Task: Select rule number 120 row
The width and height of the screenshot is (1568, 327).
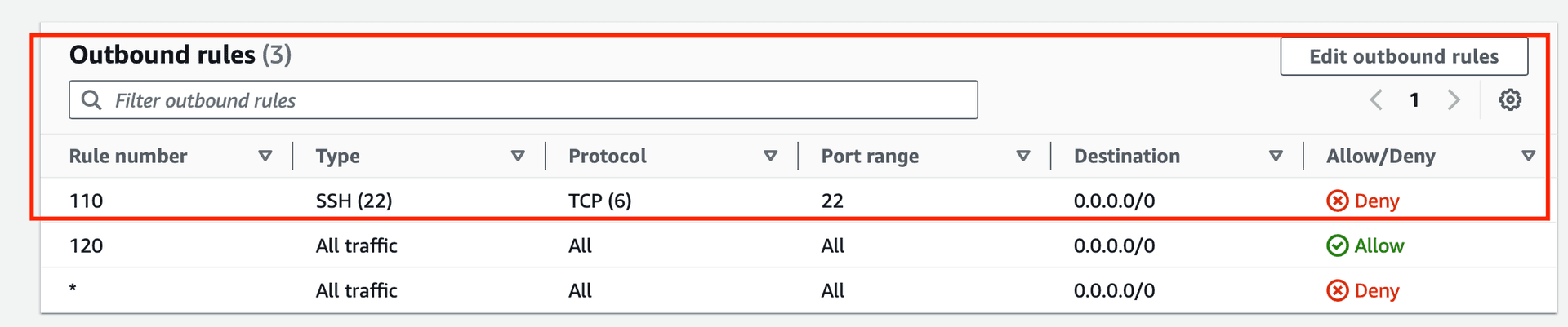Action: click(87, 245)
